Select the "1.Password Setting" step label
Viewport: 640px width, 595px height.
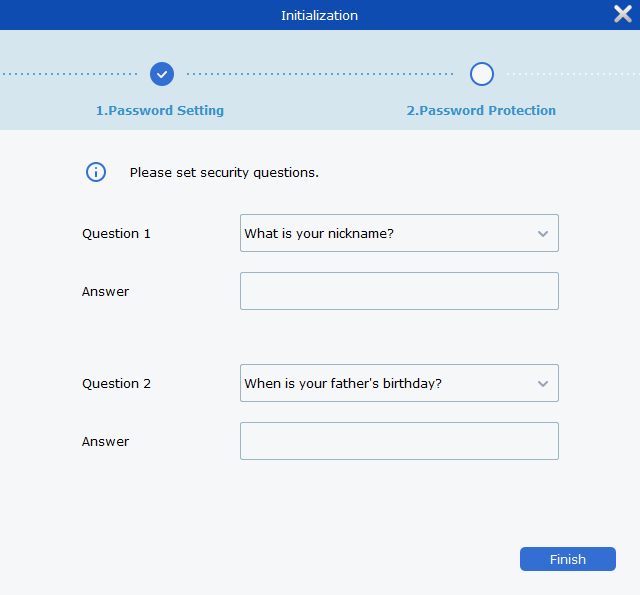pyautogui.click(x=160, y=111)
